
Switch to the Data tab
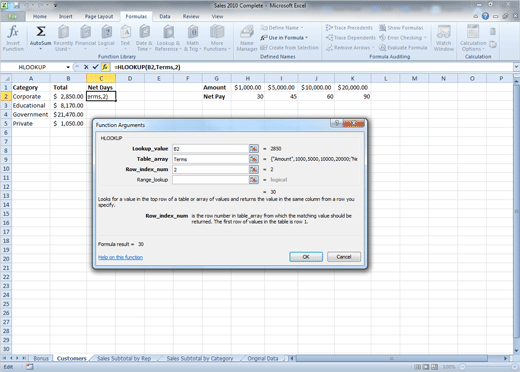tap(165, 16)
